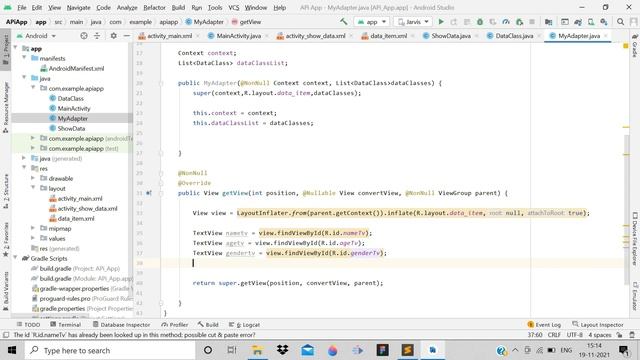Open the Gradle panel on the right edge
Screen dimensions: 640x360
pos(635,46)
